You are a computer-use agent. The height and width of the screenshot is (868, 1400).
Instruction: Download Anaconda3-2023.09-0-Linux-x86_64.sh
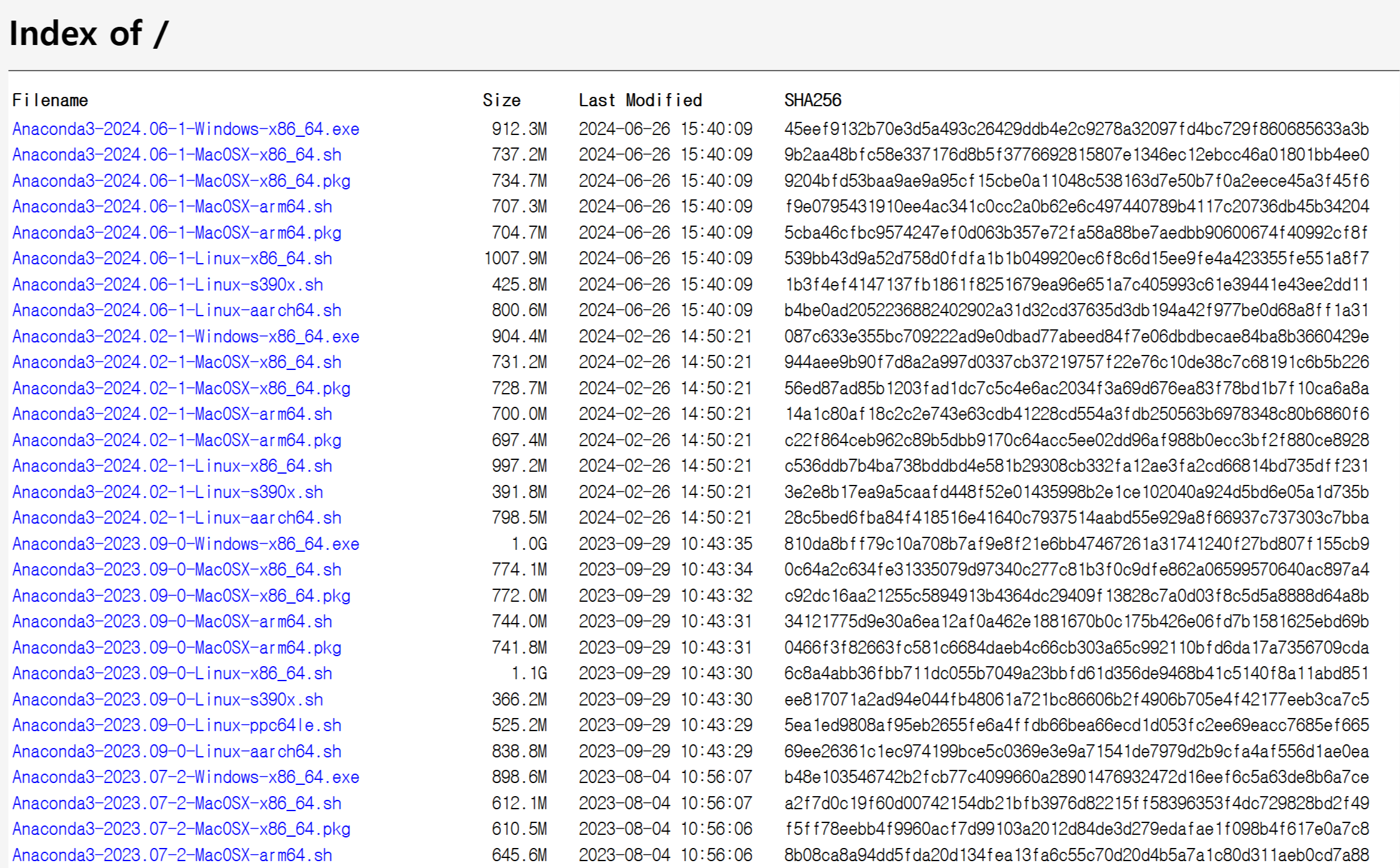coord(172,674)
